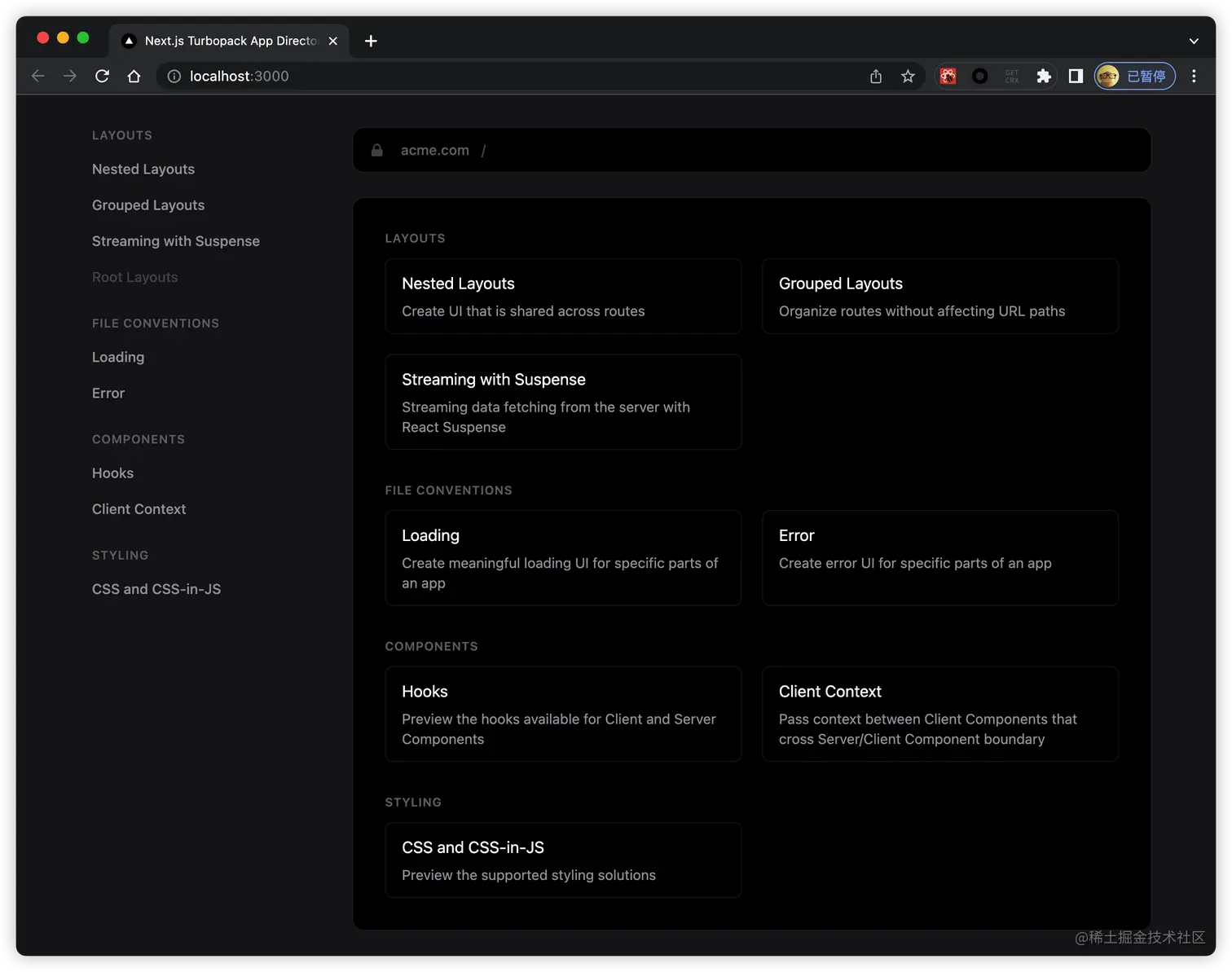The image size is (1232, 972).
Task: Open the profile avatar button 已暂停
Action: pyautogui.click(x=1134, y=76)
